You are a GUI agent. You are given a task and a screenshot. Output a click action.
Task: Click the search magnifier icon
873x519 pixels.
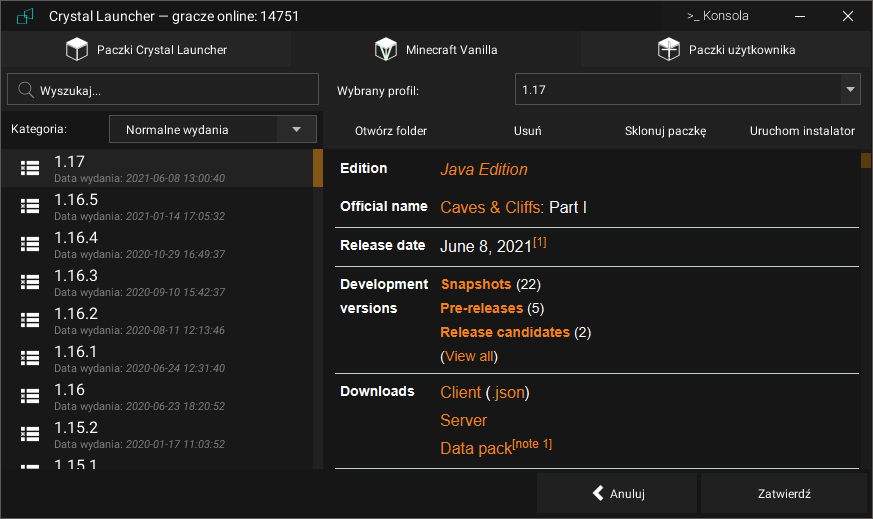click(26, 90)
